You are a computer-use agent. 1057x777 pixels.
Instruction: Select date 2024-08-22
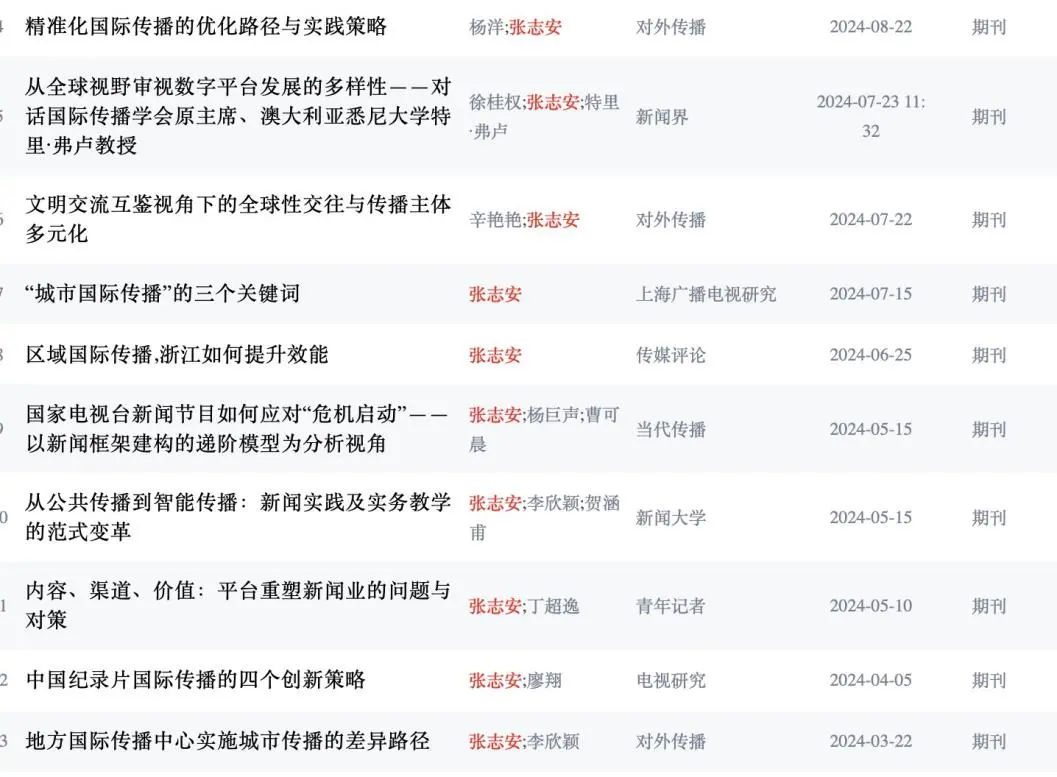click(871, 27)
